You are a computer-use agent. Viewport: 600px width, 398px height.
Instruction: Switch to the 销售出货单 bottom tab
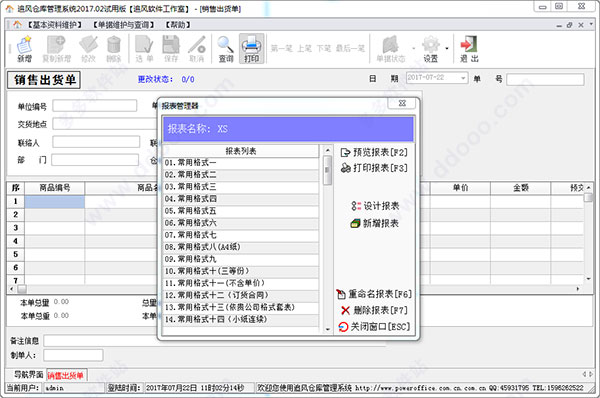click(66, 375)
